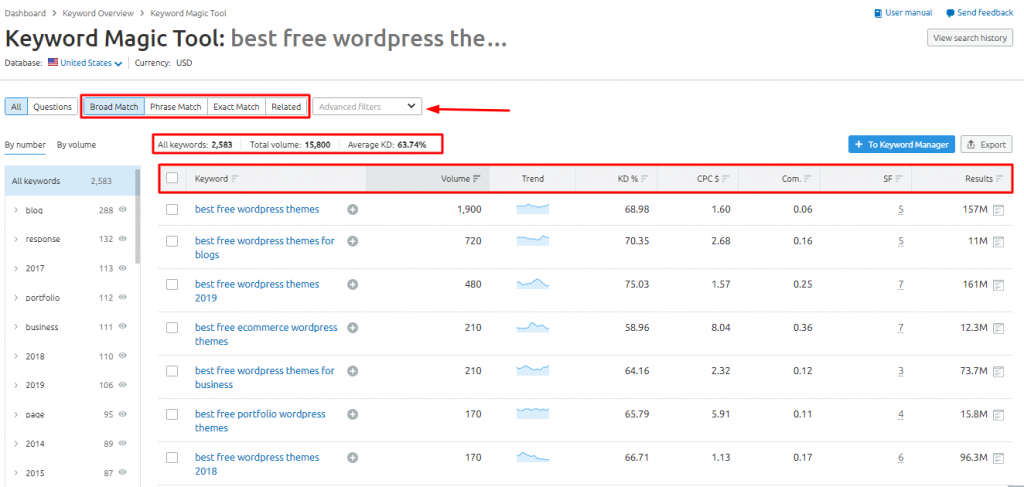
Task: Select the Questions tab
Action: [53, 107]
